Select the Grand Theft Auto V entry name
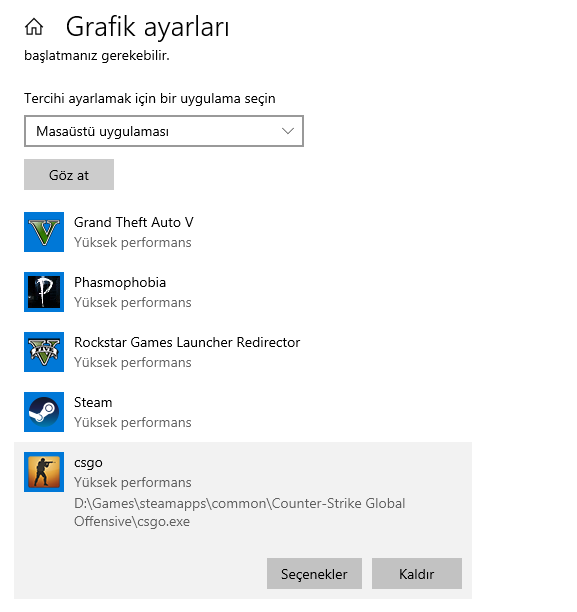577x612 pixels. (x=134, y=222)
